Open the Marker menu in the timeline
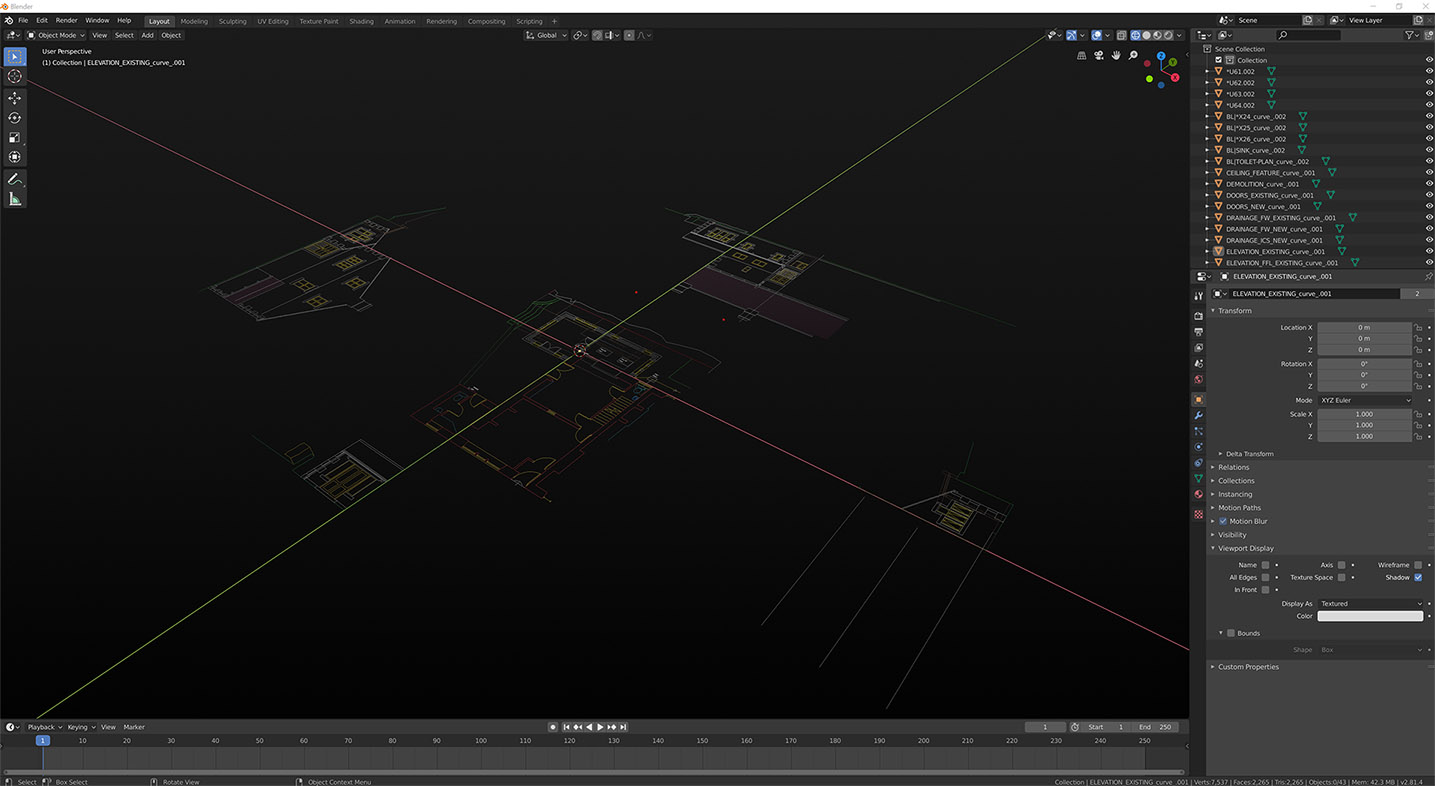Image resolution: width=1435 pixels, height=786 pixels. [x=134, y=727]
